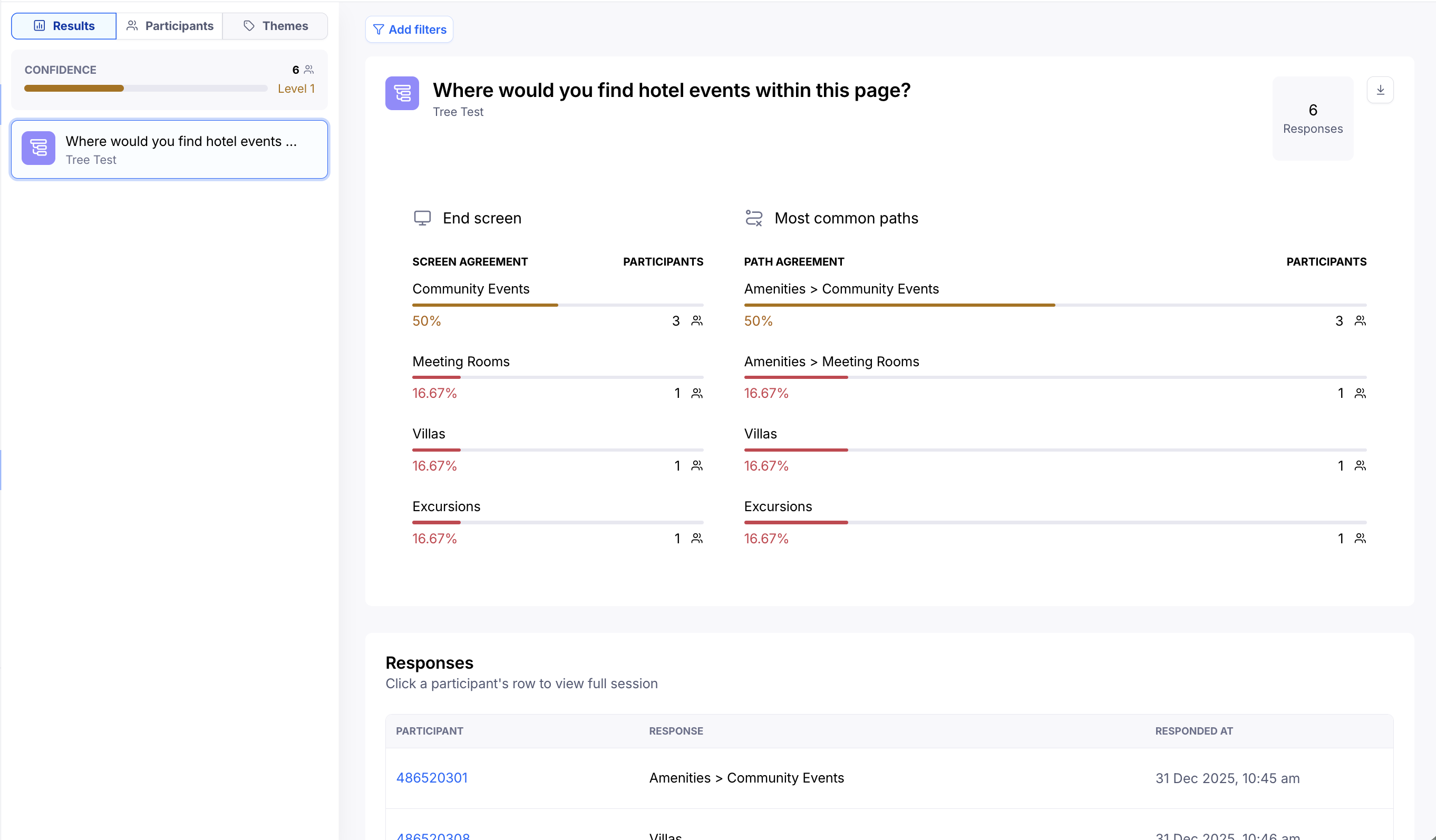Click the download results icon
1436x840 pixels.
[x=1380, y=90]
